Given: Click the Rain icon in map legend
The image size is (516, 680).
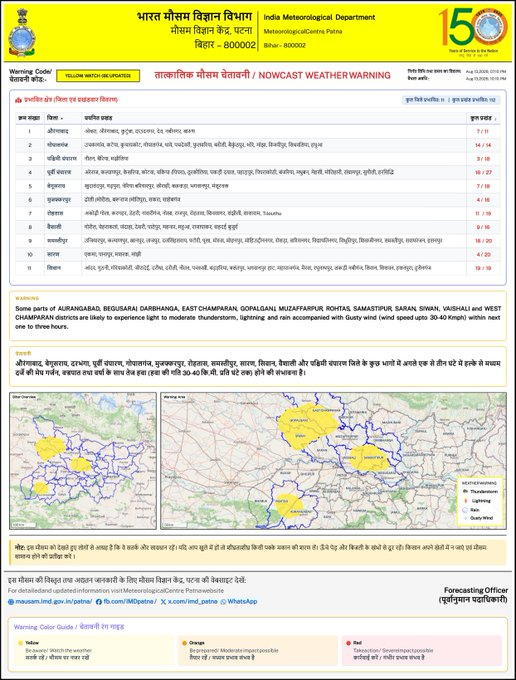Looking at the screenshot, I should tap(465, 510).
